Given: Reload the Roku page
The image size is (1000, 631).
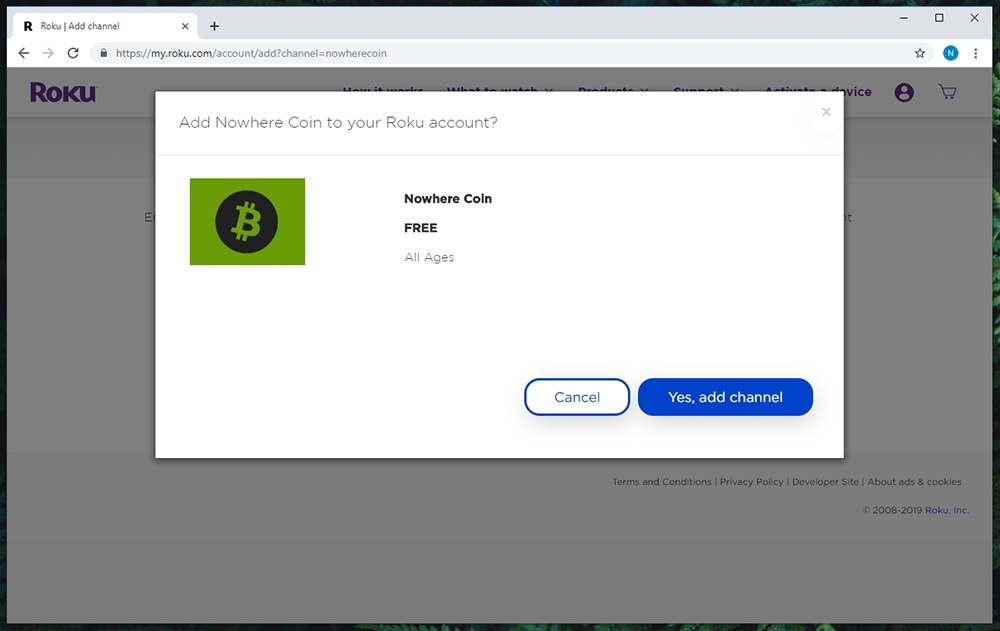Looking at the screenshot, I should click(x=73, y=53).
